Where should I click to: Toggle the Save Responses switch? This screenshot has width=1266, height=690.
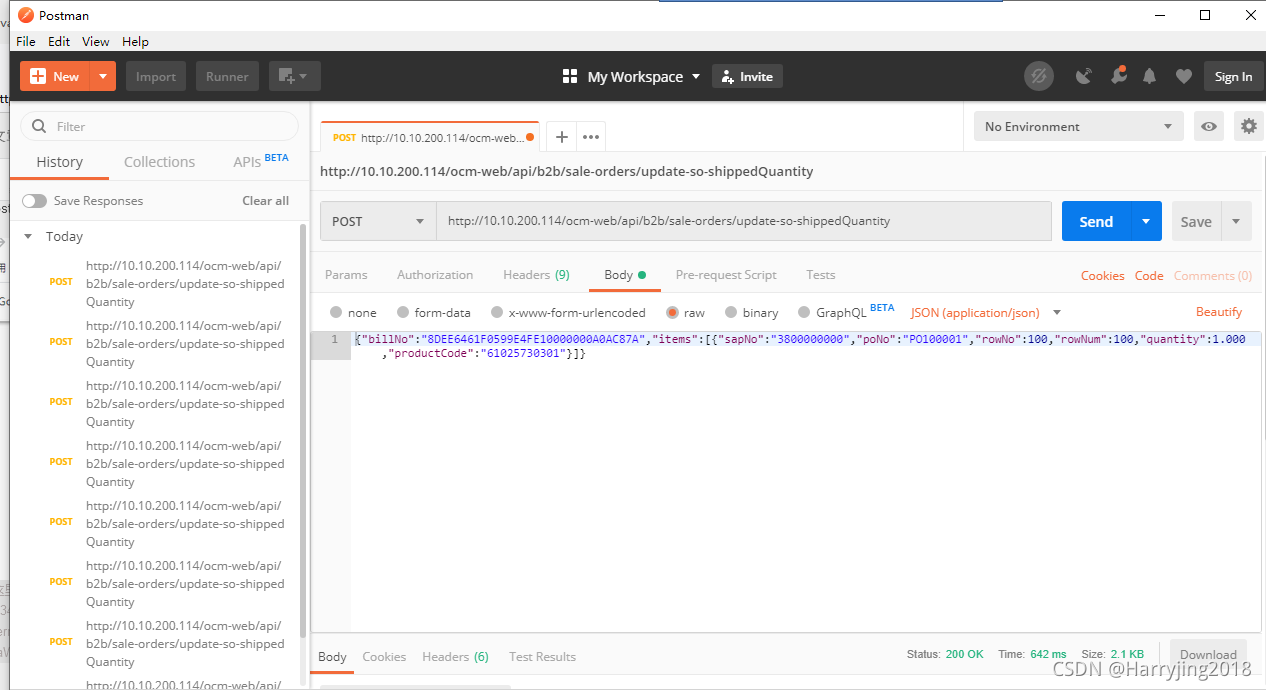35,201
